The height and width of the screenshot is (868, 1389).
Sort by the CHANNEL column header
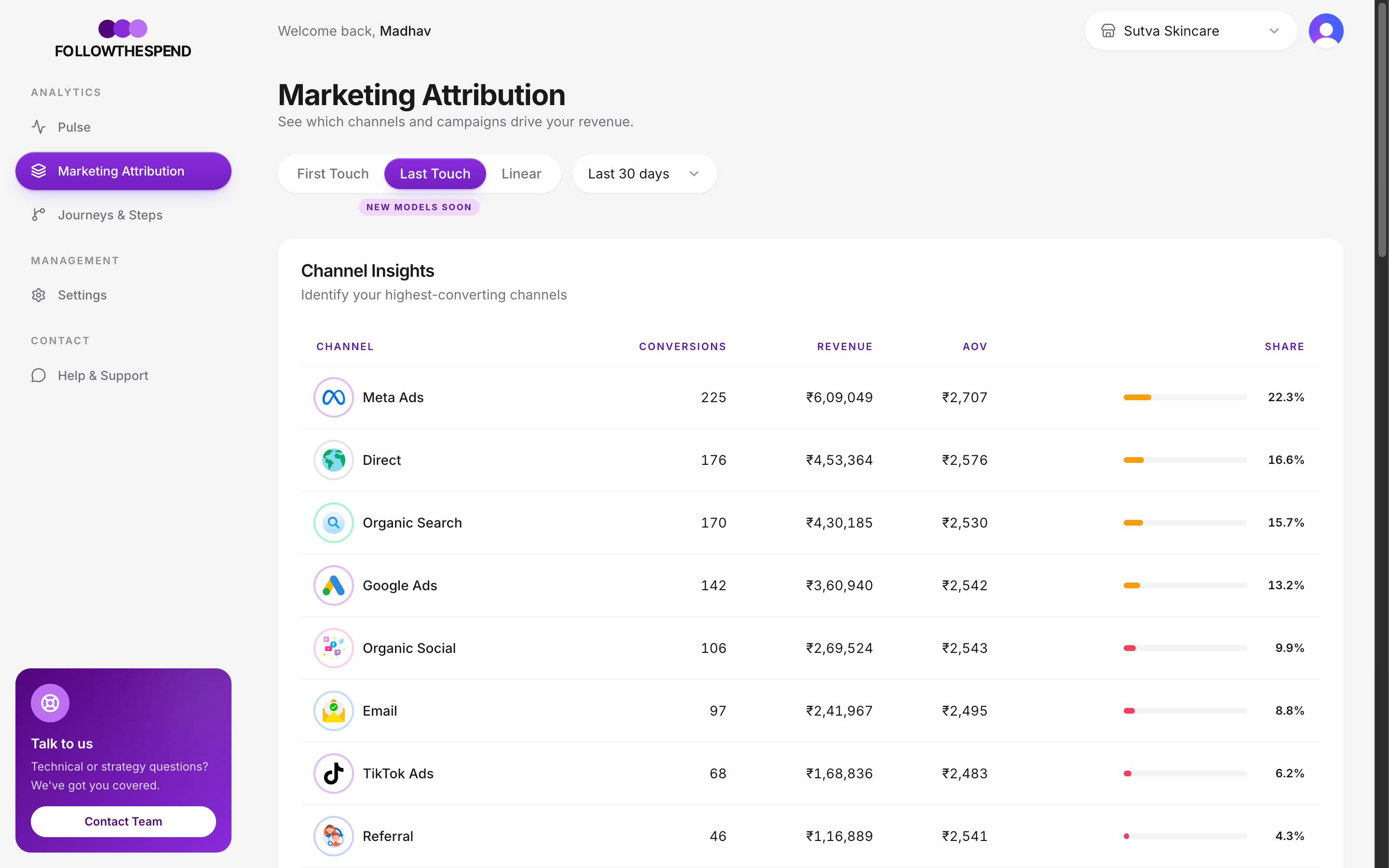[x=345, y=347]
